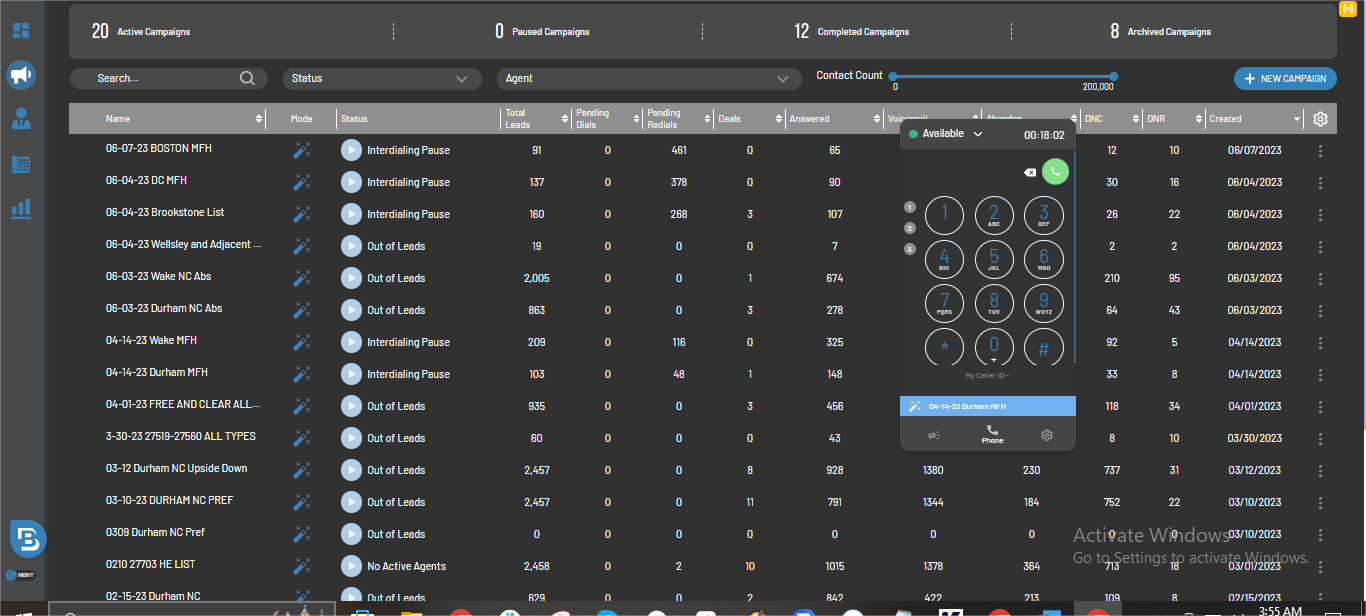1366x616 pixels.
Task: Filter by Completed Campaigns count
Action: point(852,31)
